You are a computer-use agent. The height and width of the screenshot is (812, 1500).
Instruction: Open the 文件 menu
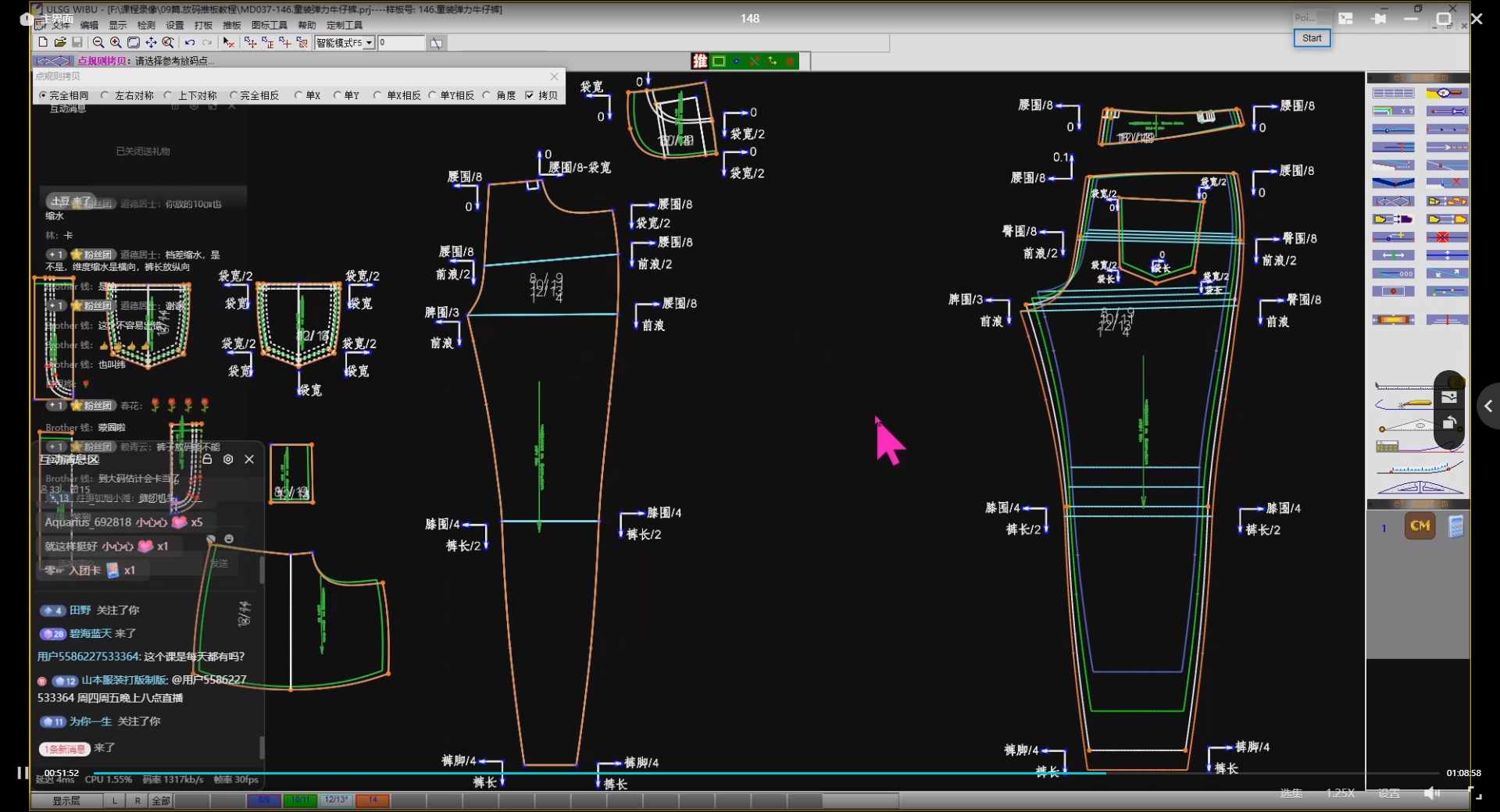tap(61, 25)
